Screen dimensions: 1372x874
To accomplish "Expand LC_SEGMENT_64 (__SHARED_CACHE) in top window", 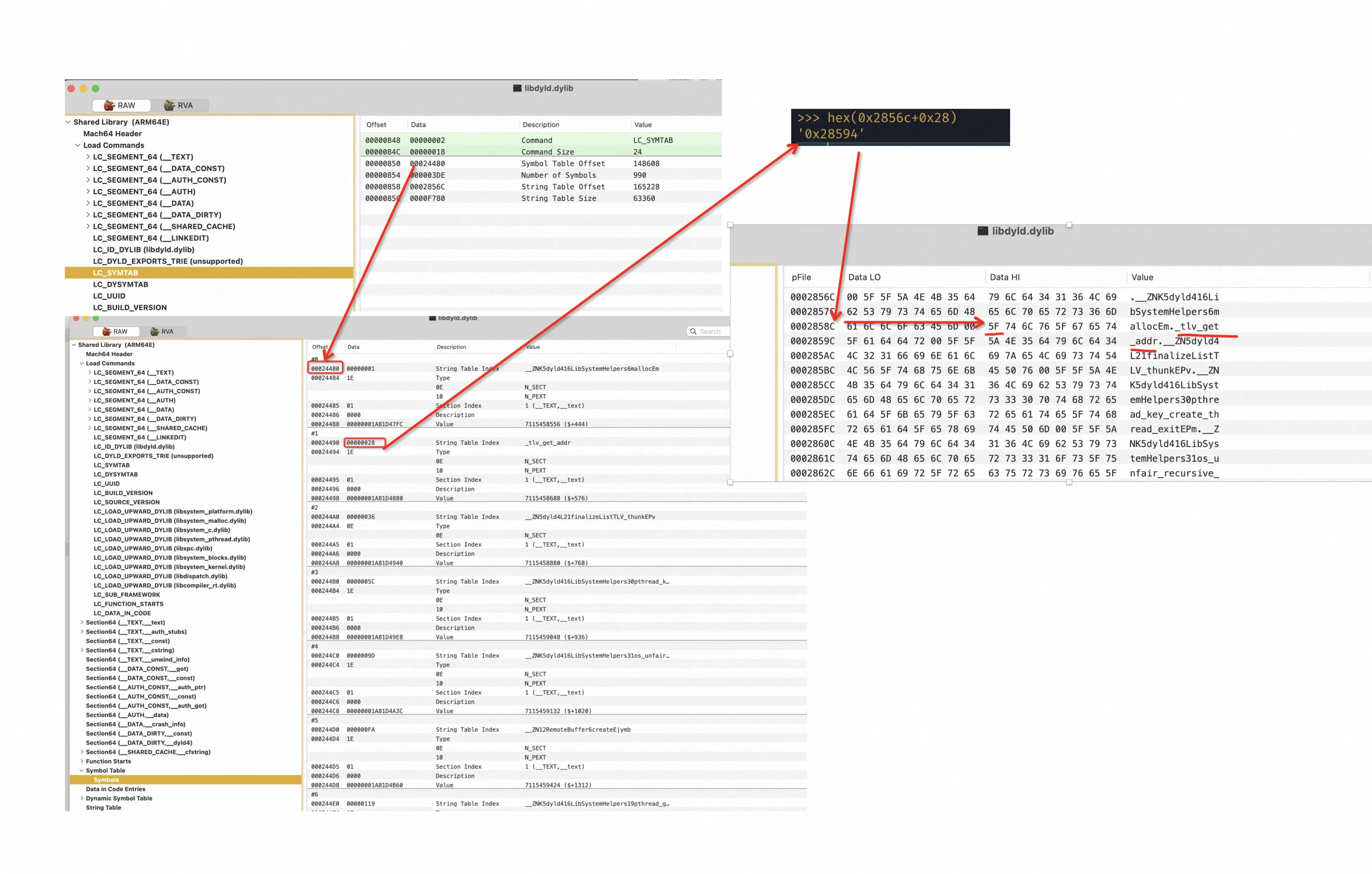I will [88, 227].
